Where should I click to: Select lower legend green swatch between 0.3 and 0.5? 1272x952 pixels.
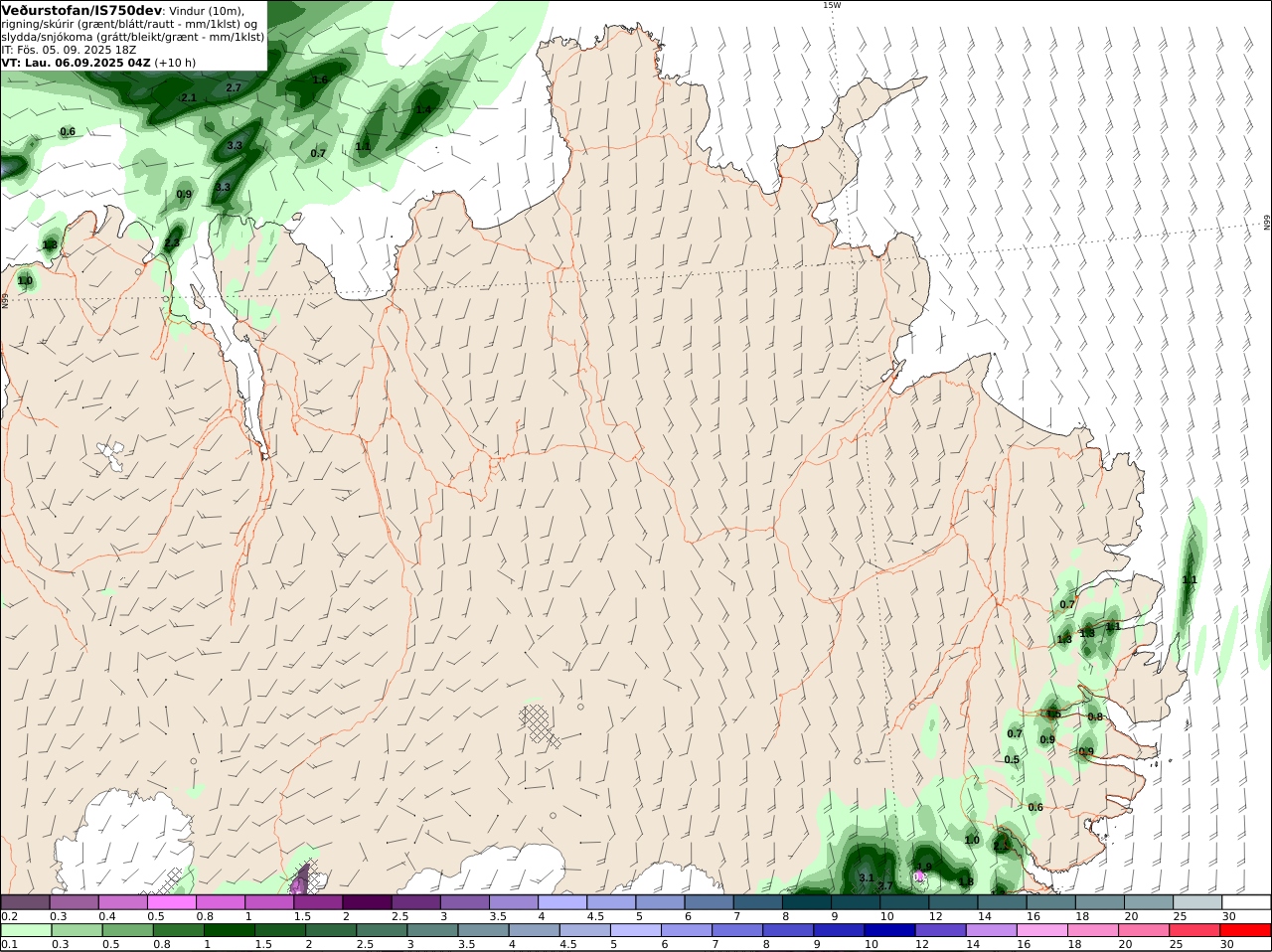tap(77, 930)
